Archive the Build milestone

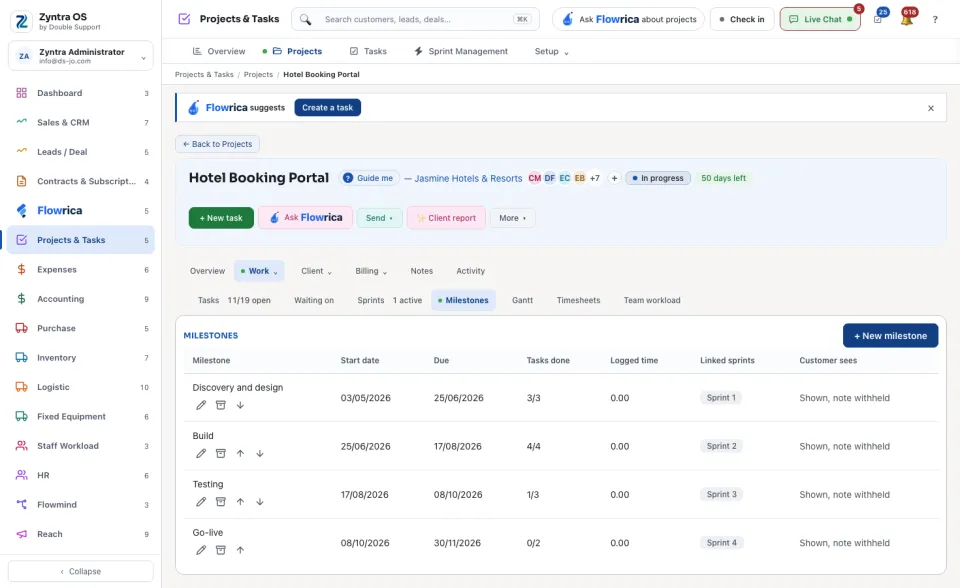click(220, 453)
